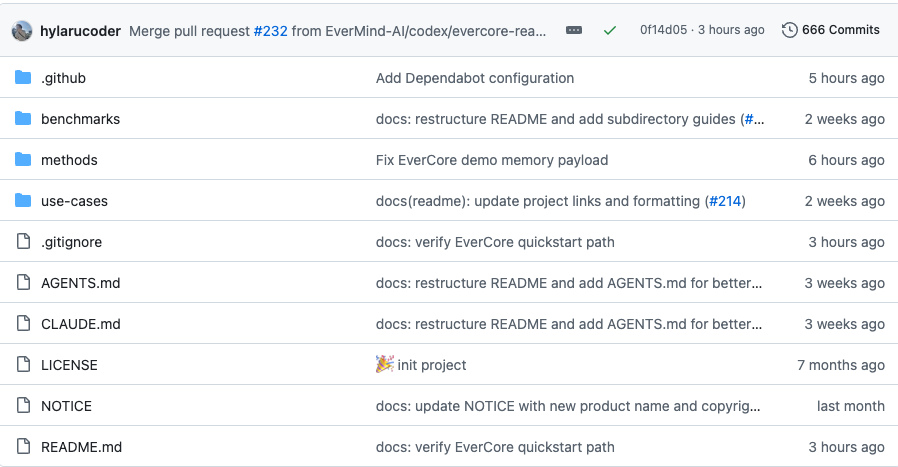Open the use-cases directory
Image resolution: width=898 pixels, height=467 pixels.
click(74, 201)
